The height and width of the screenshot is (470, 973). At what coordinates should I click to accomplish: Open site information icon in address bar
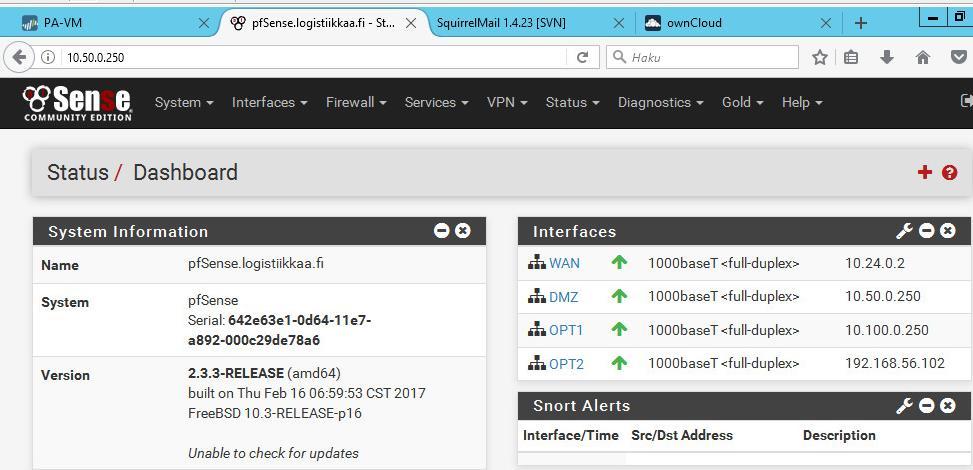tap(48, 58)
